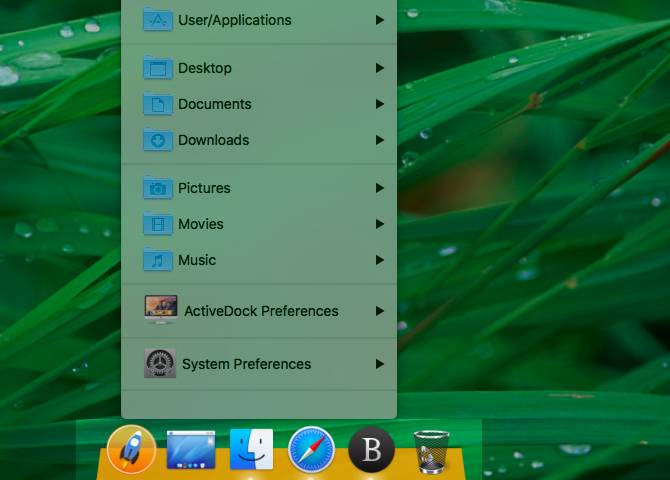The image size is (670, 480).
Task: Expand the System Preferences submenu arrow
Action: 379,364
